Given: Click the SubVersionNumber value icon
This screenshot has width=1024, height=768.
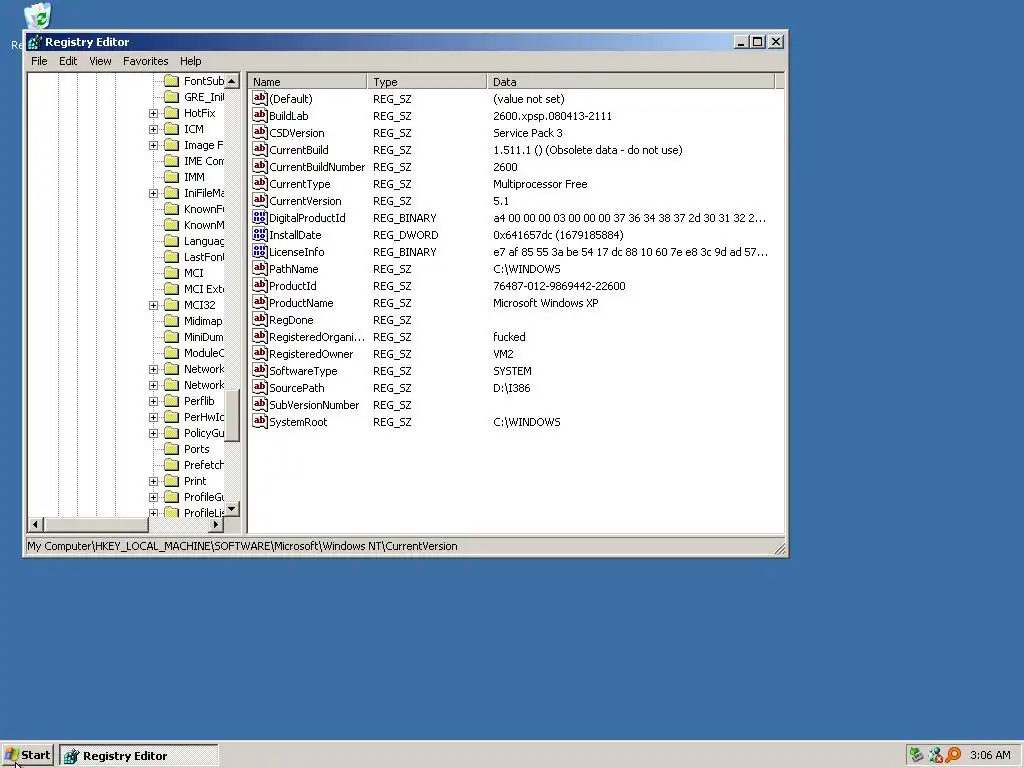Looking at the screenshot, I should pyautogui.click(x=260, y=404).
